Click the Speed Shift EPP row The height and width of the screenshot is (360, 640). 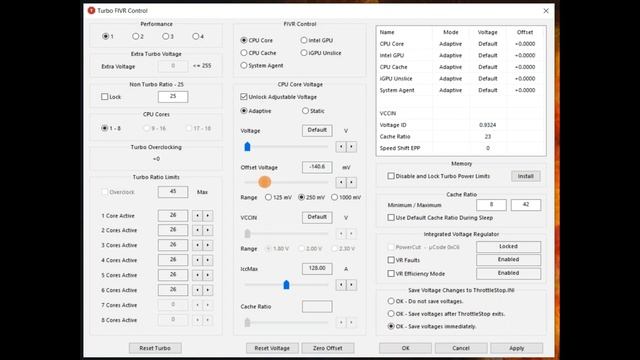tap(461, 148)
